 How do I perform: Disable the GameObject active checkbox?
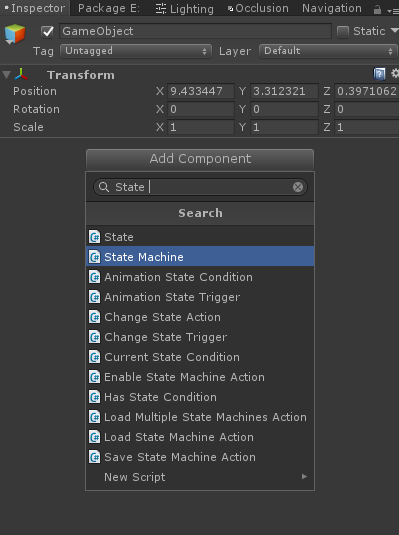(x=47, y=32)
